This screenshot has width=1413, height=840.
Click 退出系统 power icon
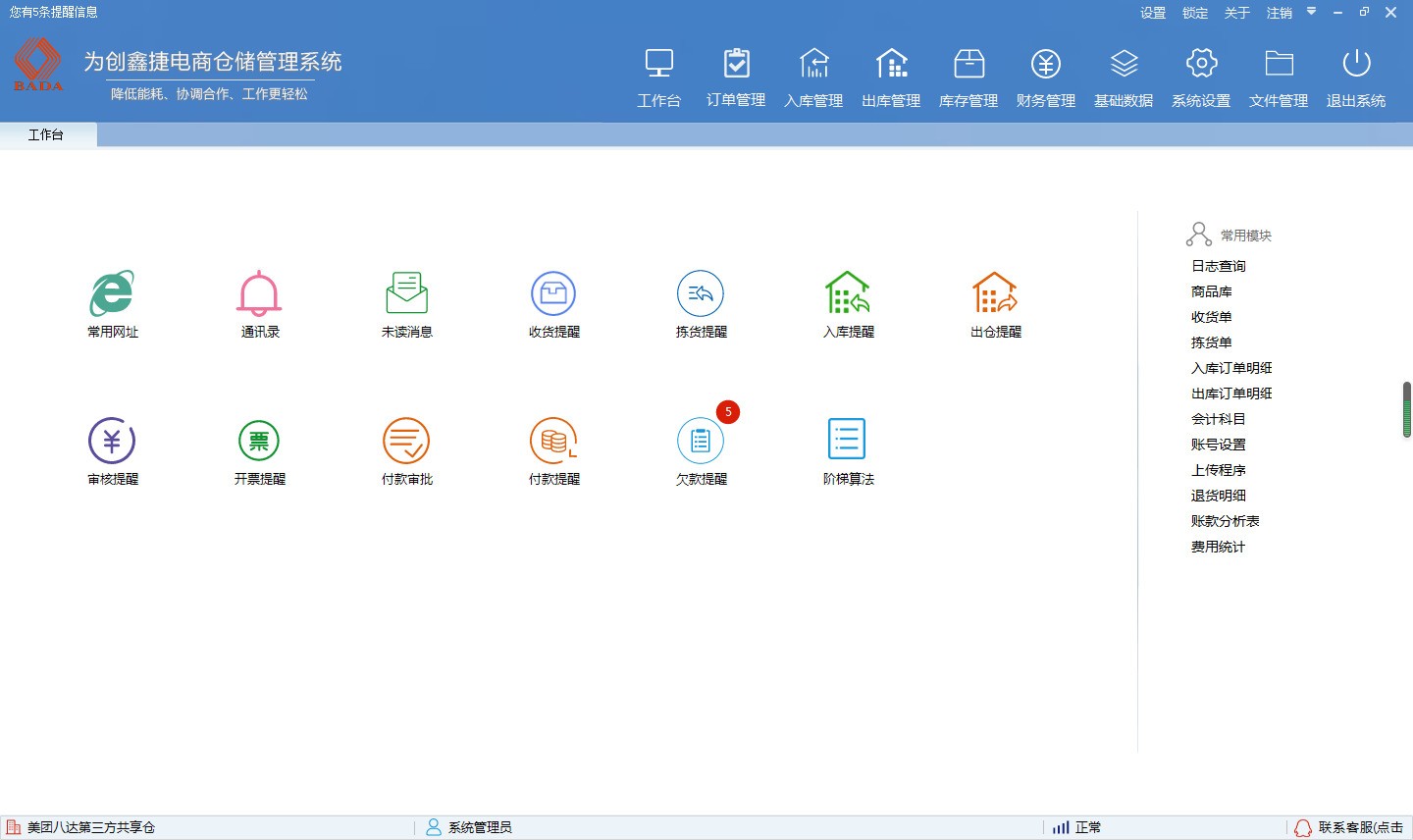(x=1356, y=65)
